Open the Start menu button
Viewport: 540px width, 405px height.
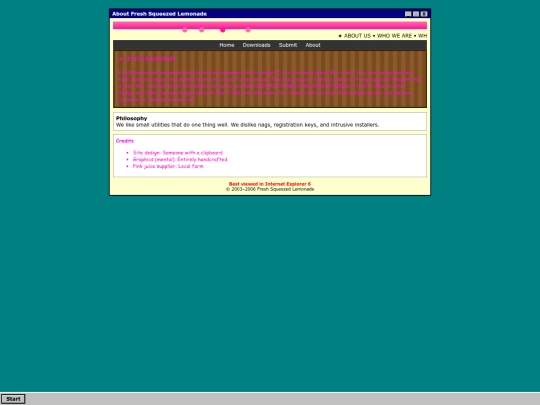(x=13, y=399)
